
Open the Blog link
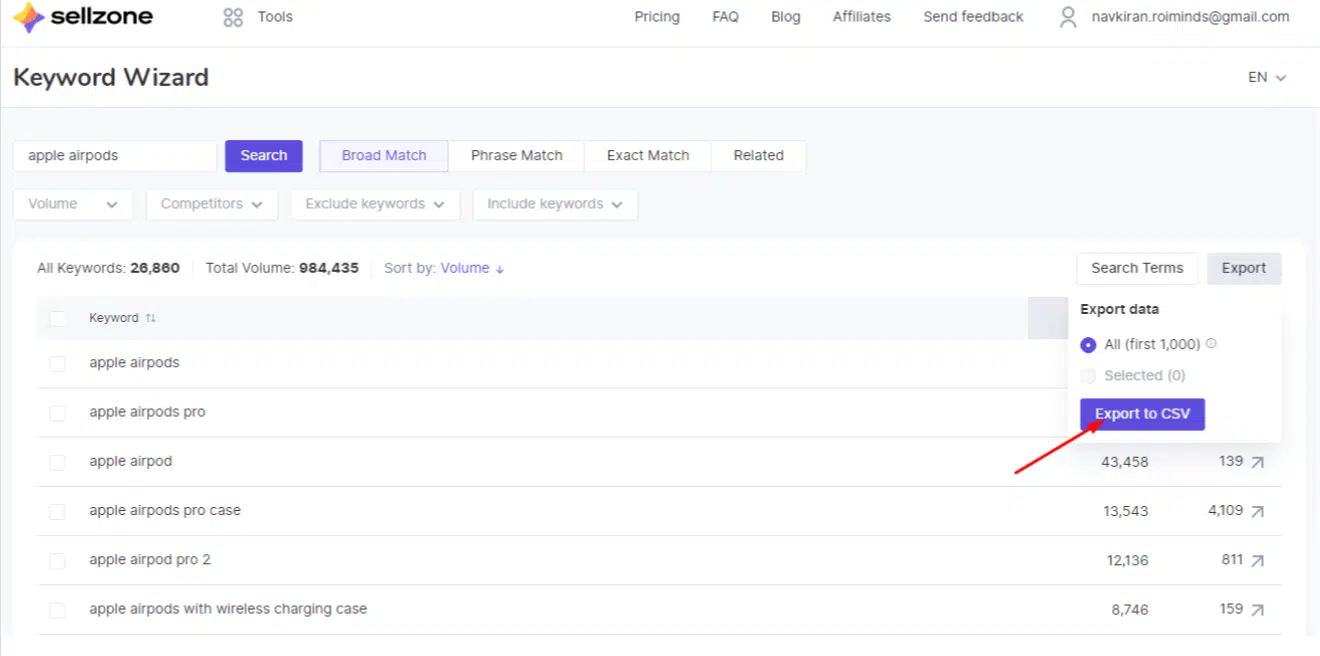click(786, 17)
